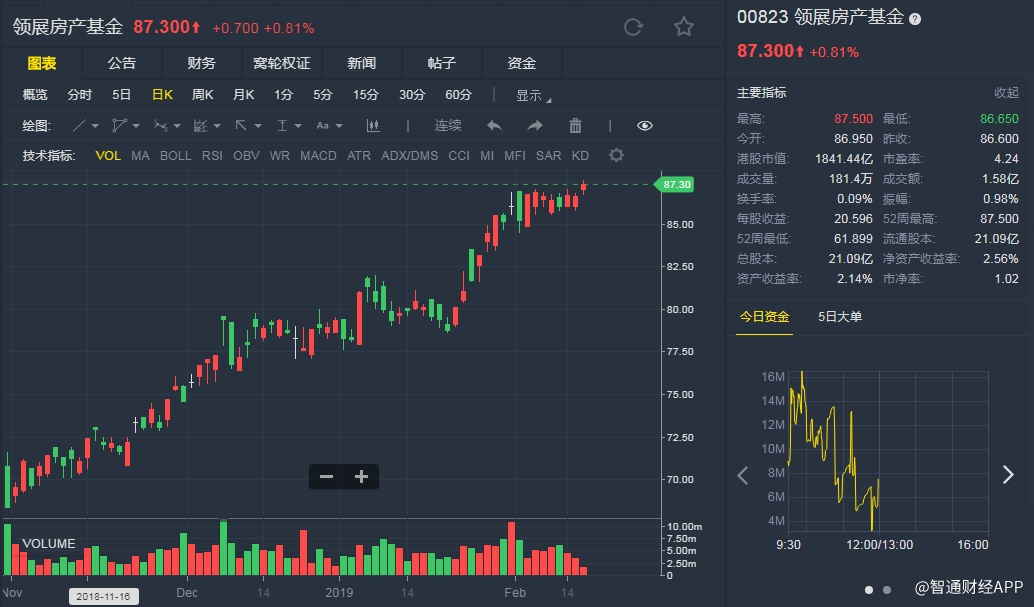1034x607 pixels.
Task: Open the 显示 dropdown menu
Action: coord(532,96)
